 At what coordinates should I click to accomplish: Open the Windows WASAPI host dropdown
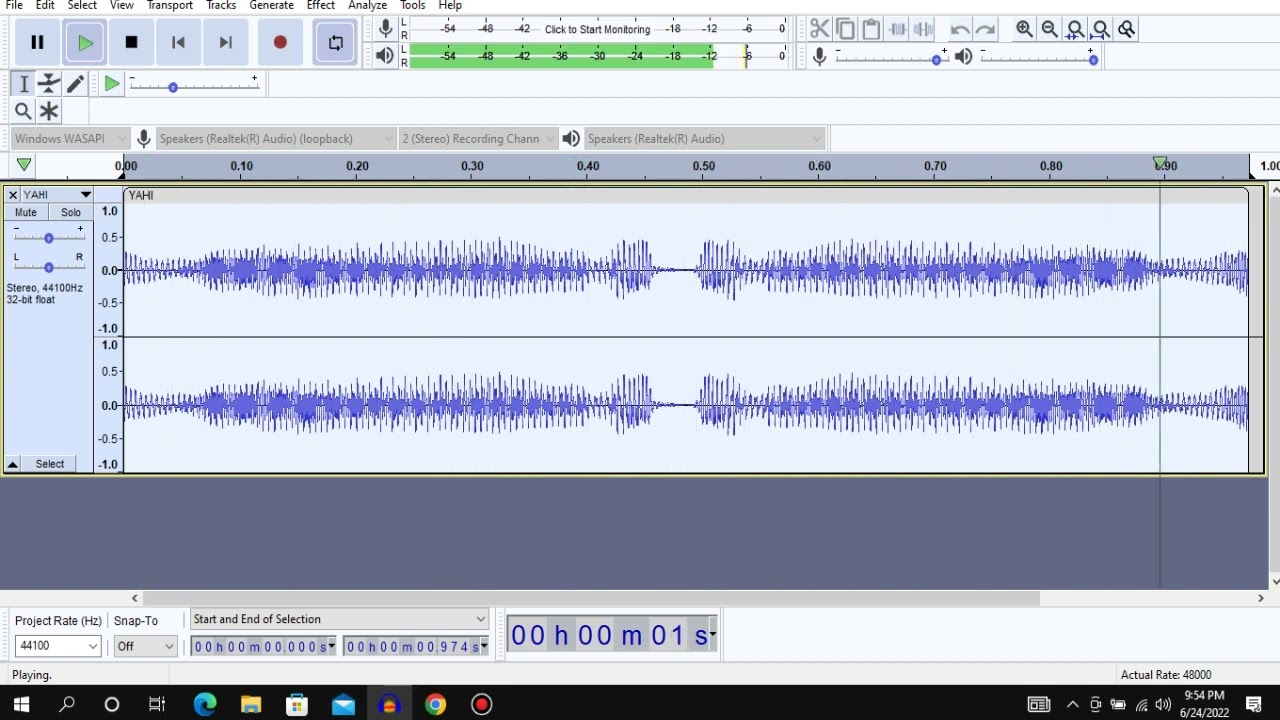(x=70, y=139)
